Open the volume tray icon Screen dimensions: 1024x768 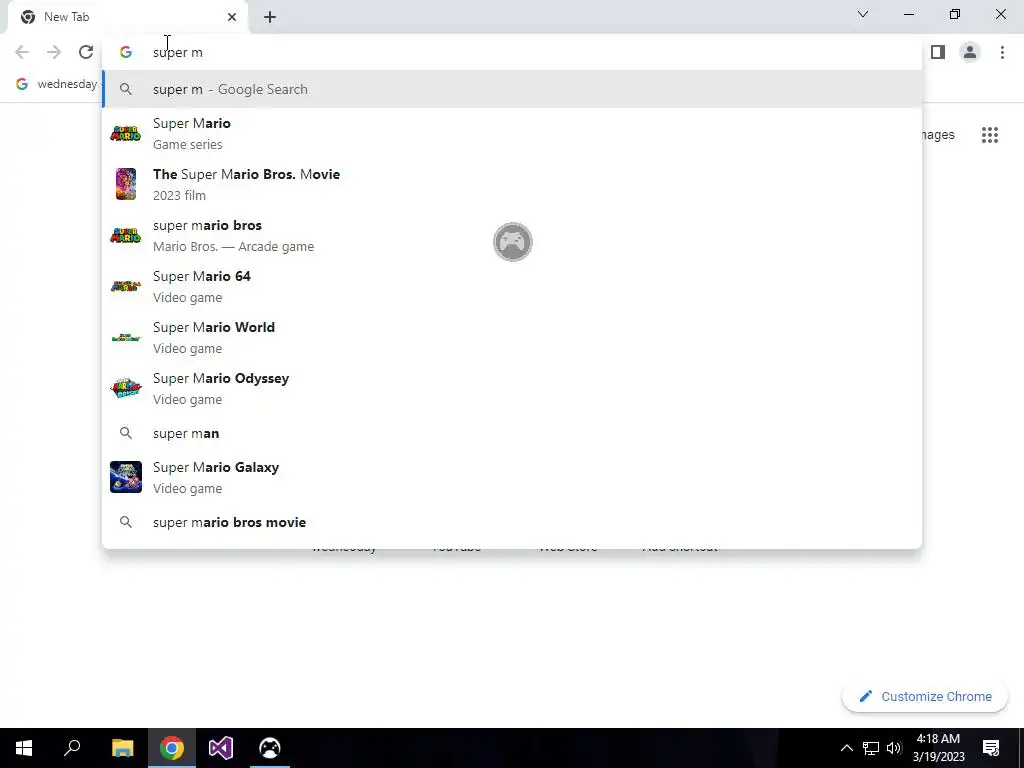point(894,748)
